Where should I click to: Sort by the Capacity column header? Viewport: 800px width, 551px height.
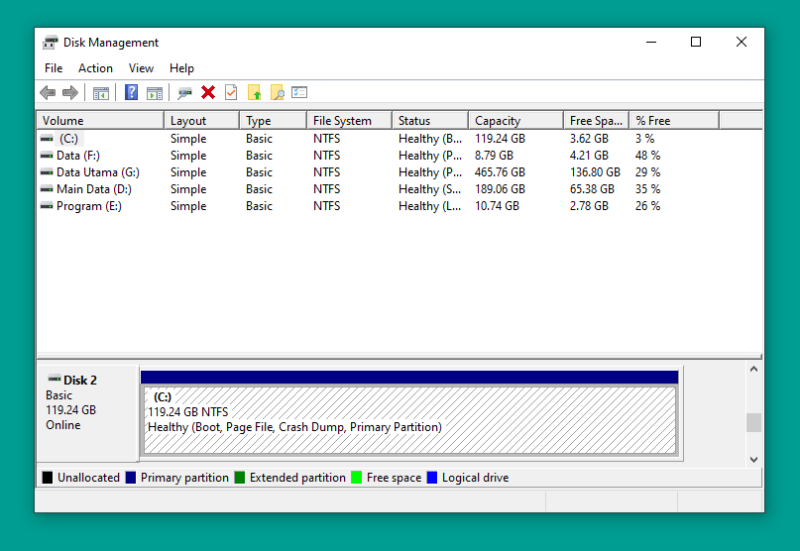[516, 121]
